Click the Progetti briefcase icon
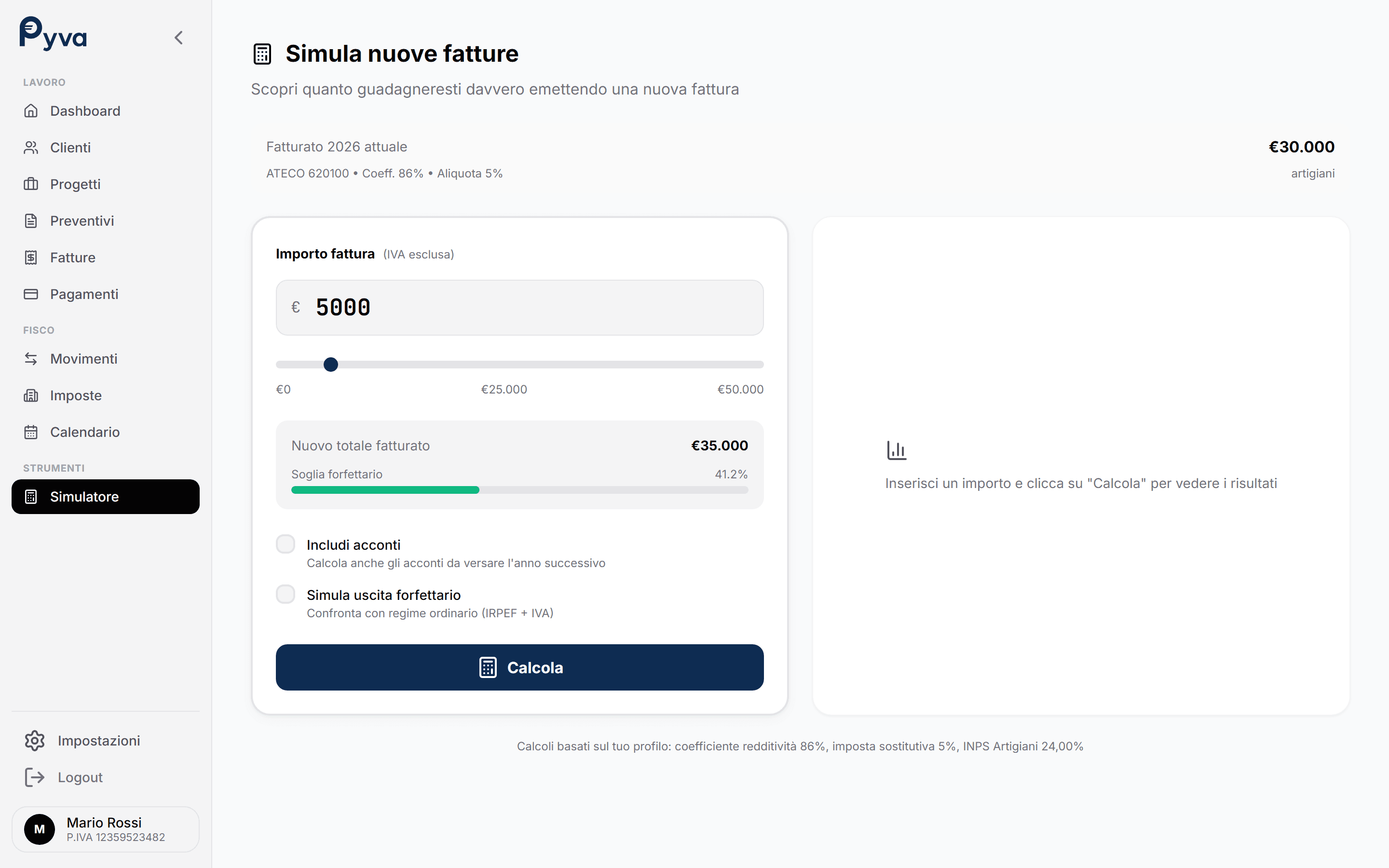This screenshot has width=1389, height=868. [31, 184]
